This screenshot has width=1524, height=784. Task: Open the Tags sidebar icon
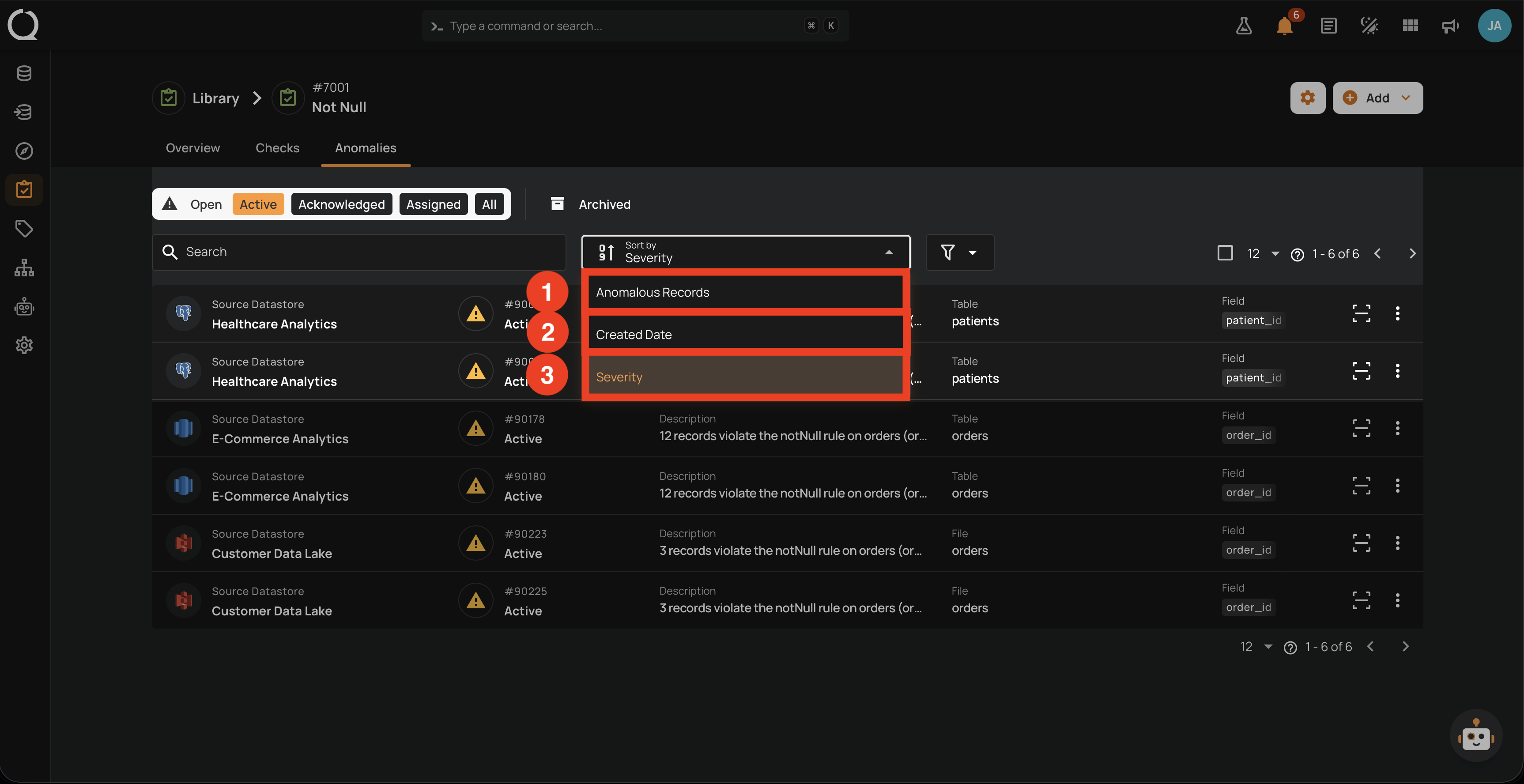point(24,228)
